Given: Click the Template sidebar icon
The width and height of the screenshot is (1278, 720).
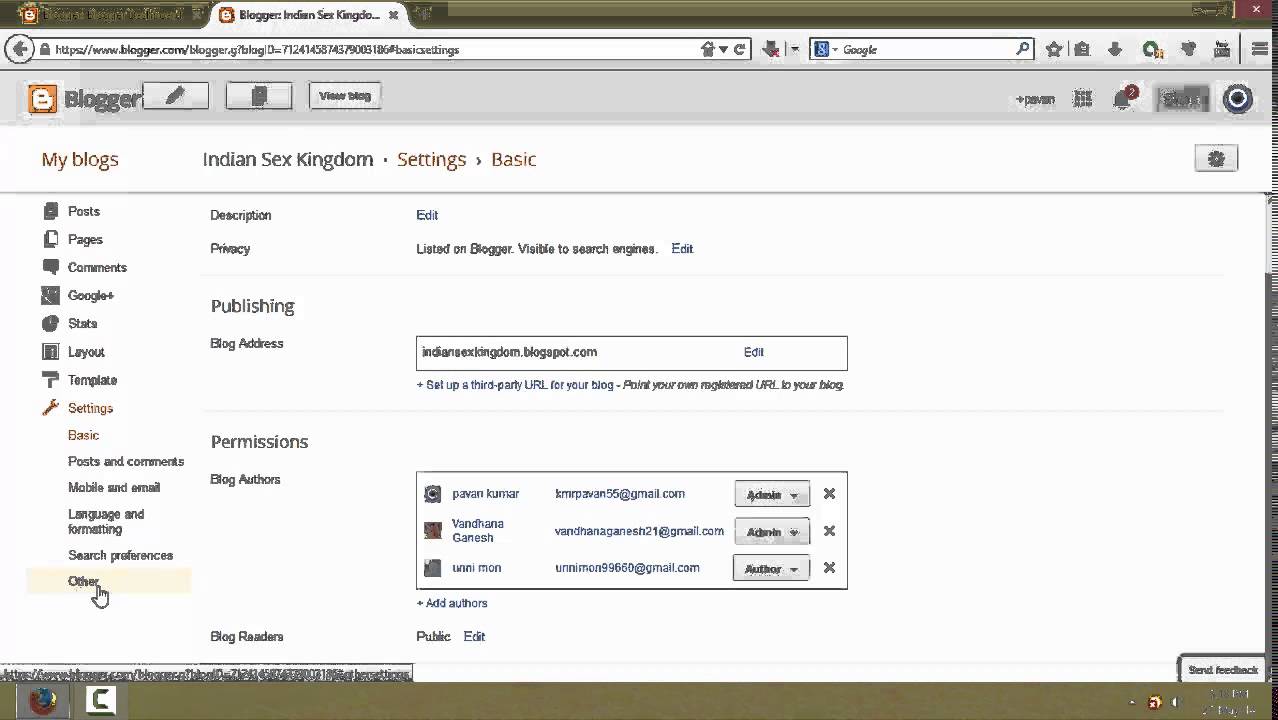Looking at the screenshot, I should point(51,379).
